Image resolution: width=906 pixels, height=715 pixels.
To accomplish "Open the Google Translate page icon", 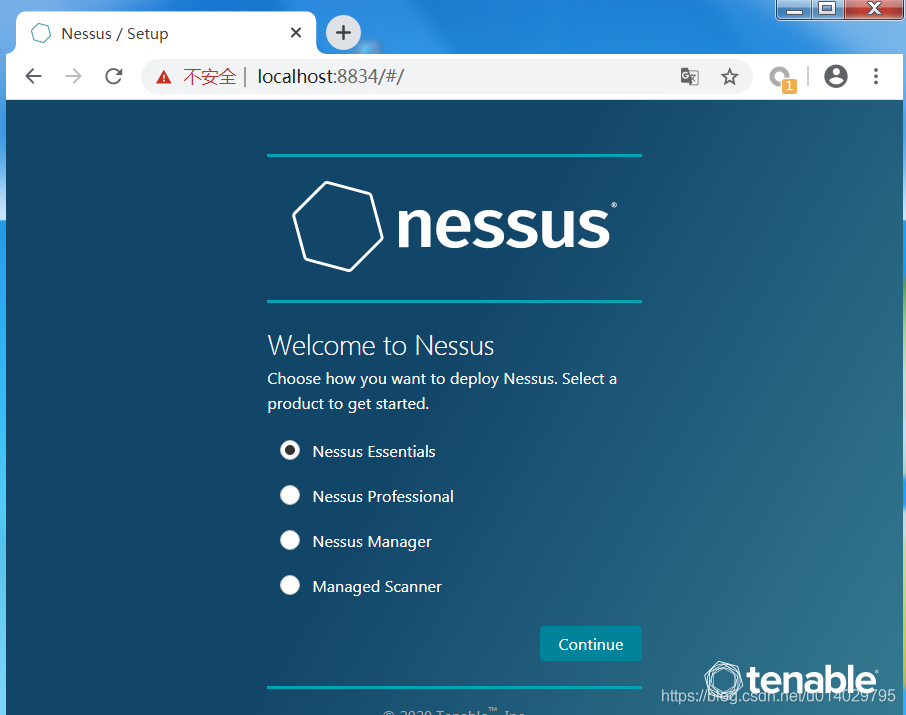I will tap(689, 76).
